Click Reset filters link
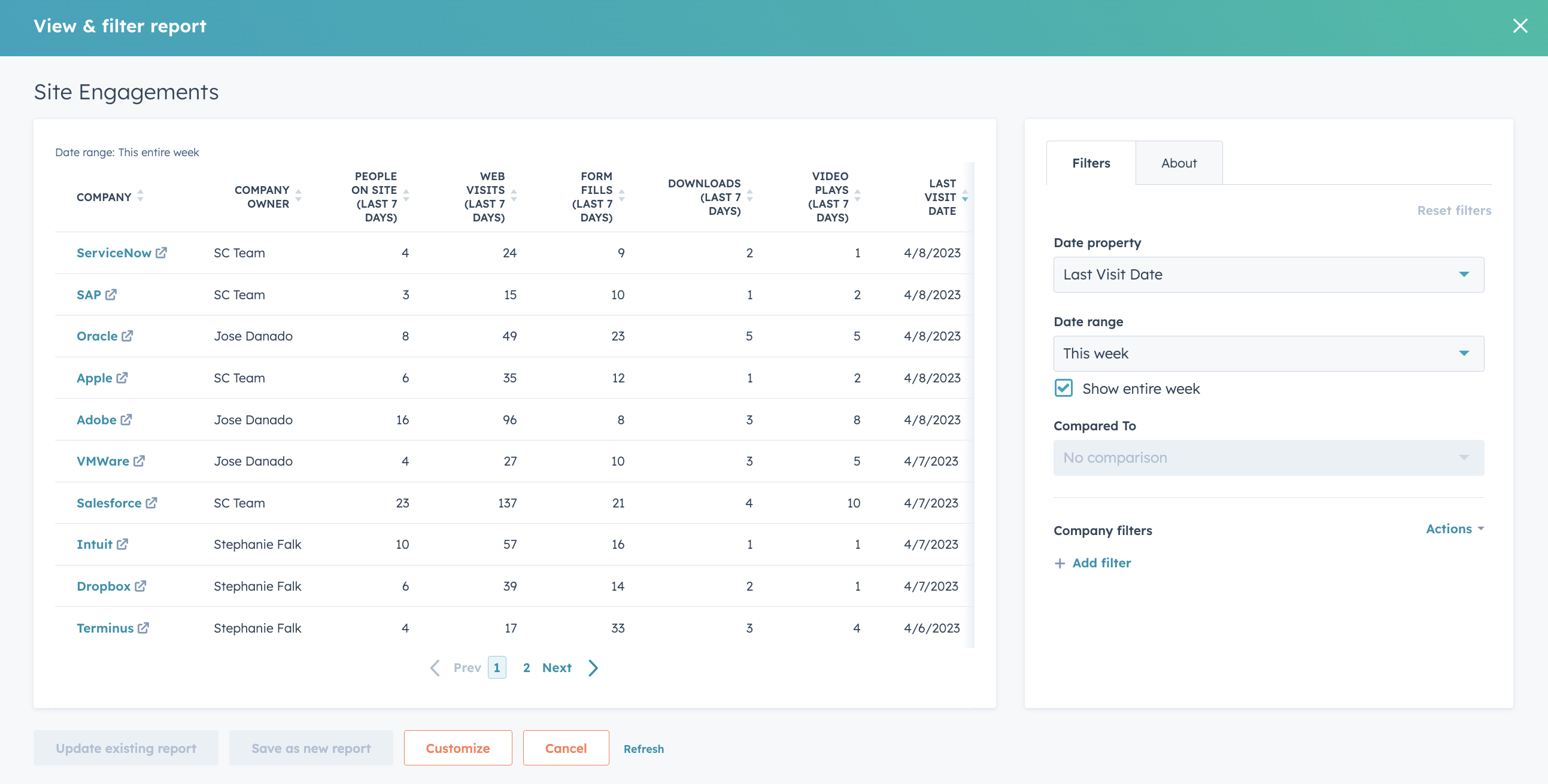Viewport: 1548px width, 784px height. pos(1454,211)
